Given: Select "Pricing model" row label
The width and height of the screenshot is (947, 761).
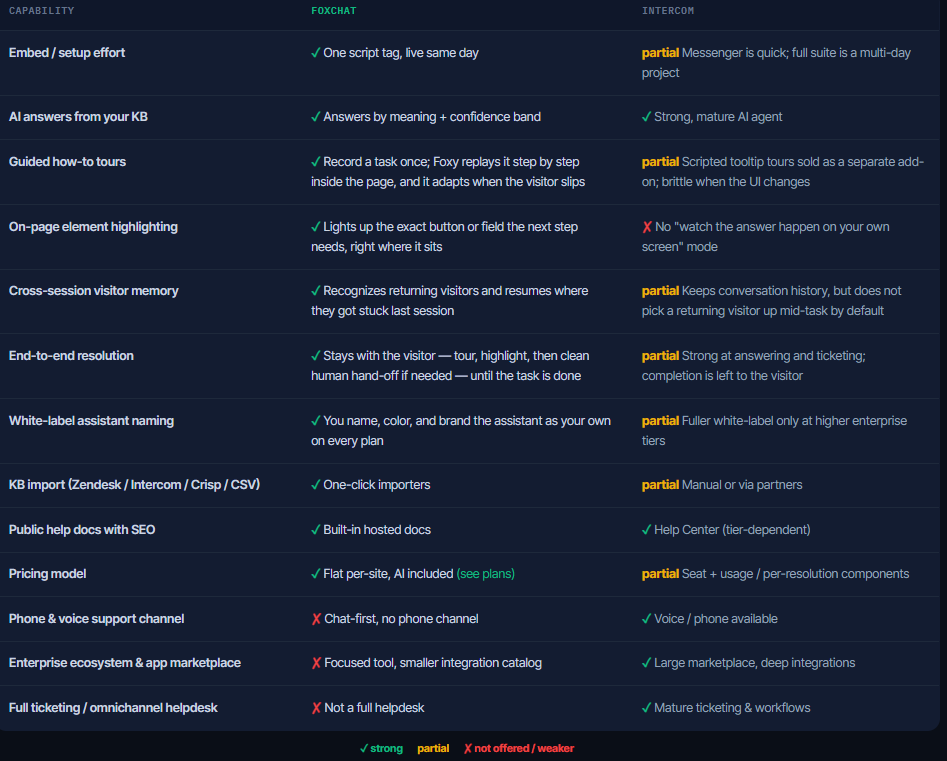Looking at the screenshot, I should pos(48,574).
